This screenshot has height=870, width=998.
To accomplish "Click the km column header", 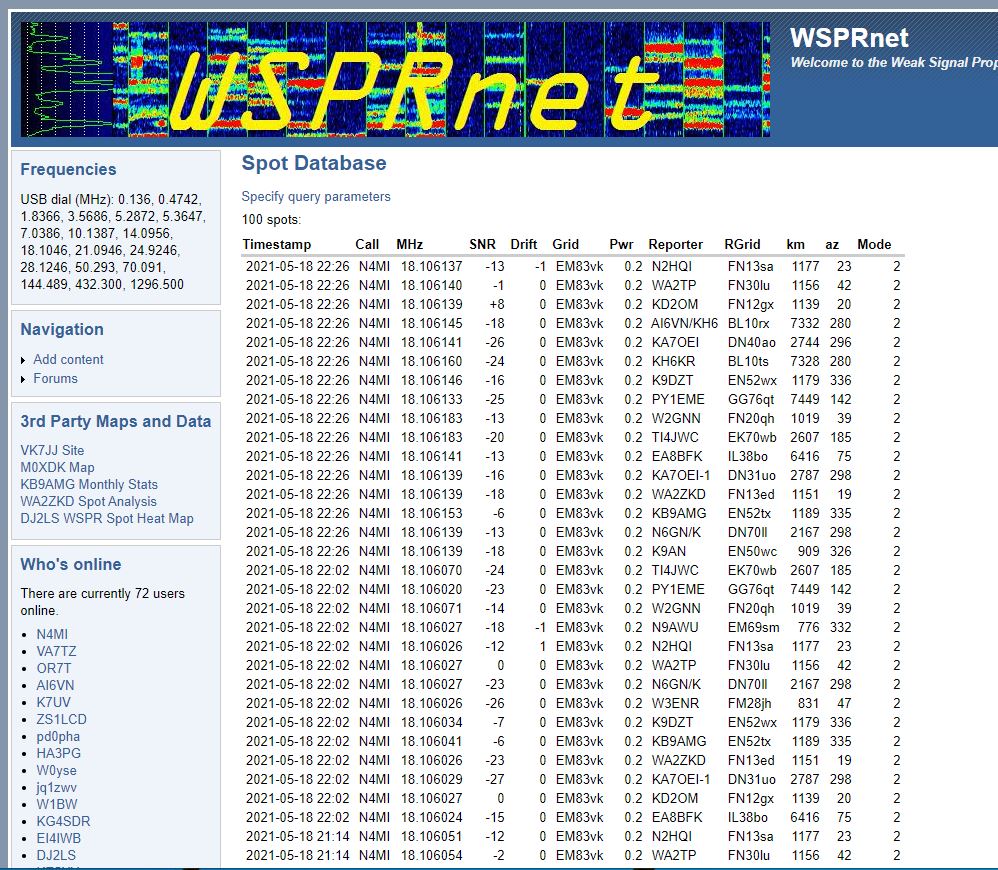I will tap(796, 244).
